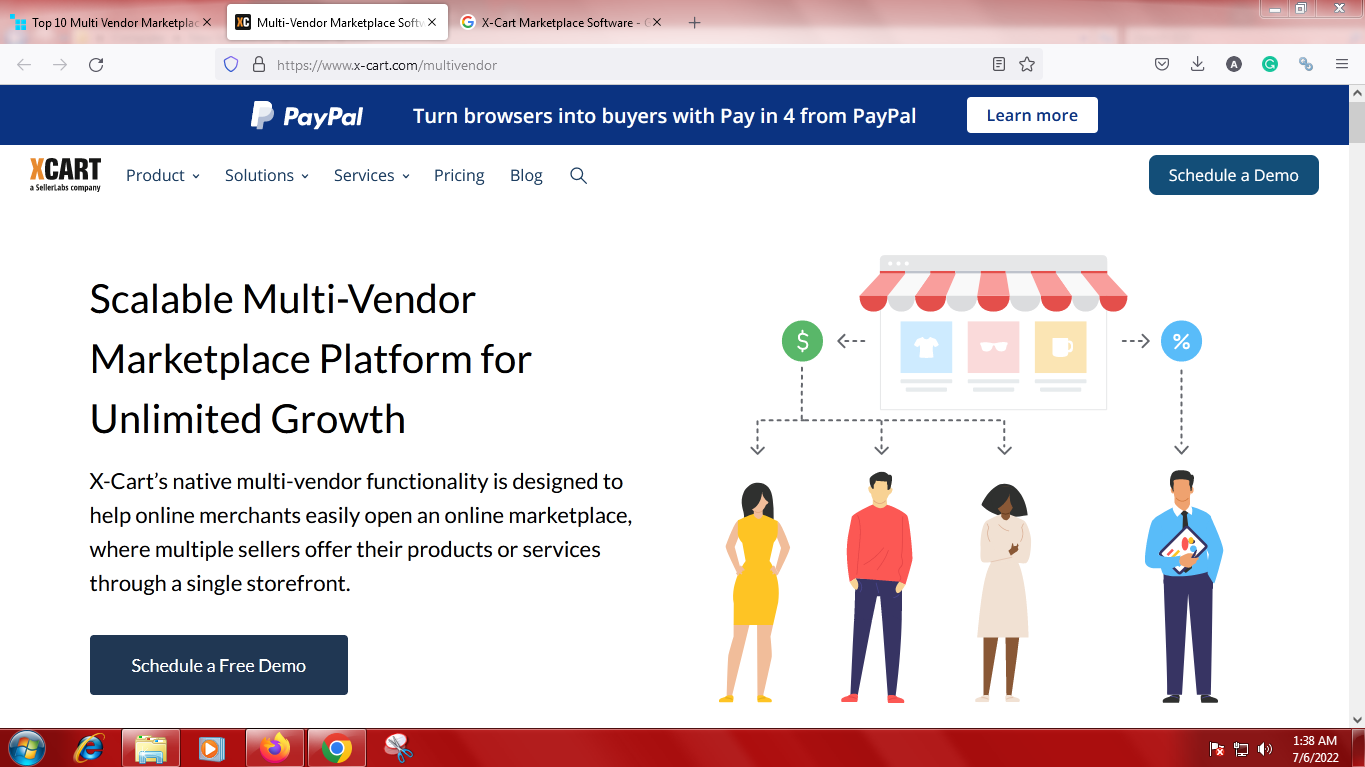This screenshot has width=1365, height=767.
Task: Expand the Services dropdown menu
Action: (372, 175)
